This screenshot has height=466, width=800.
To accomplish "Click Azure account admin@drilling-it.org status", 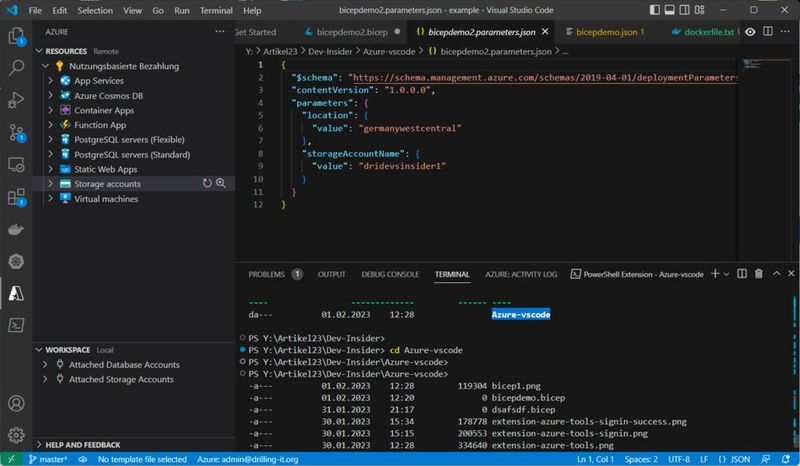I will click(247, 459).
